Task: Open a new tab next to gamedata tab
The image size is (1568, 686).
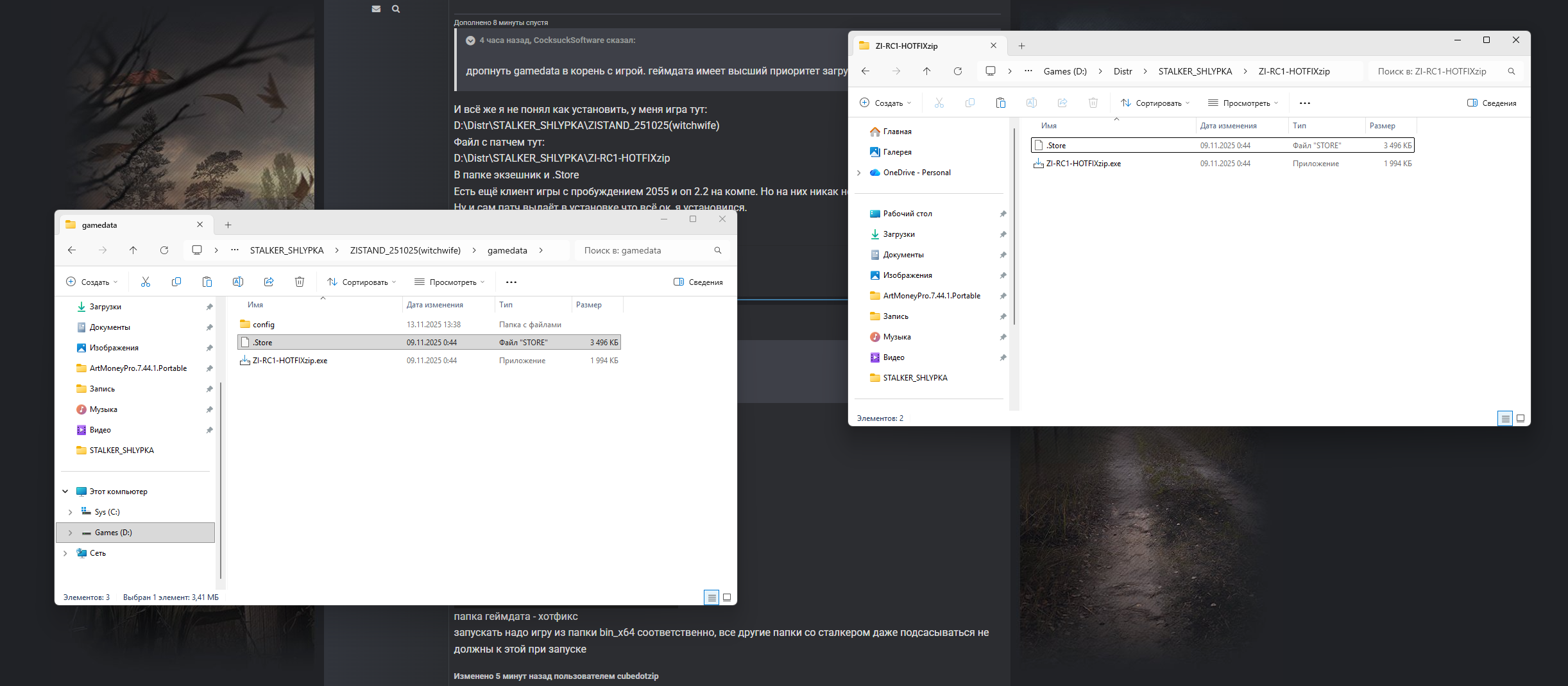Action: (x=228, y=225)
